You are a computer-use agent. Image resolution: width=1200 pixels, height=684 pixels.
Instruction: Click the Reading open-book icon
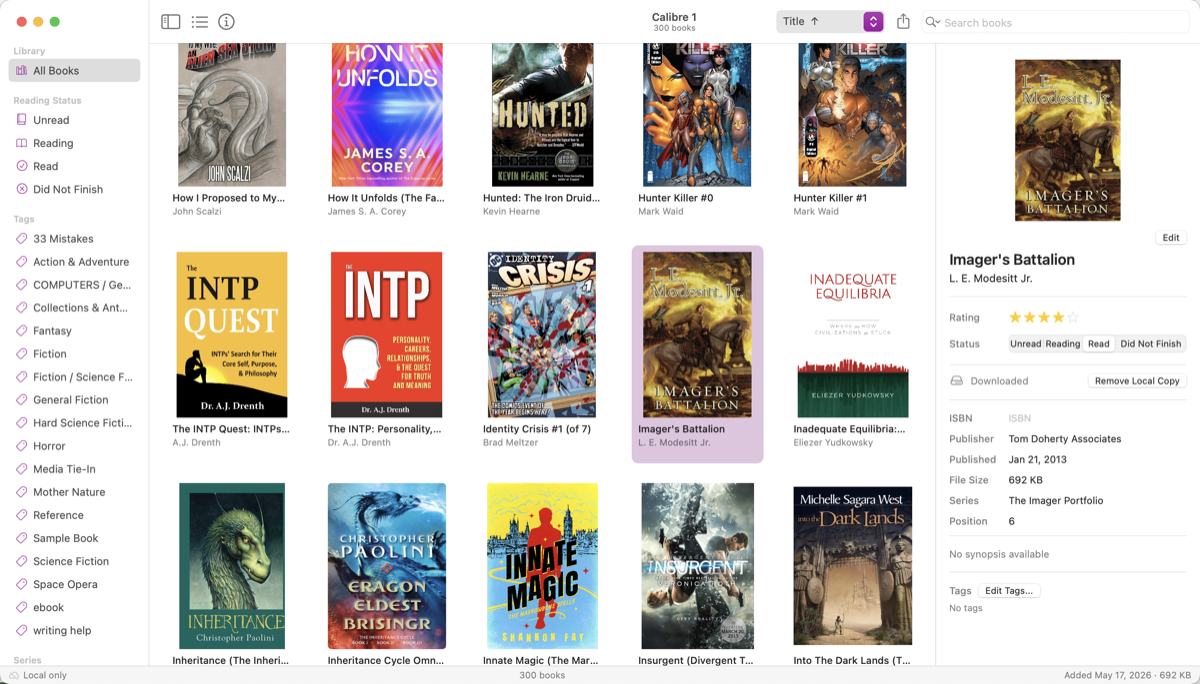(x=22, y=143)
